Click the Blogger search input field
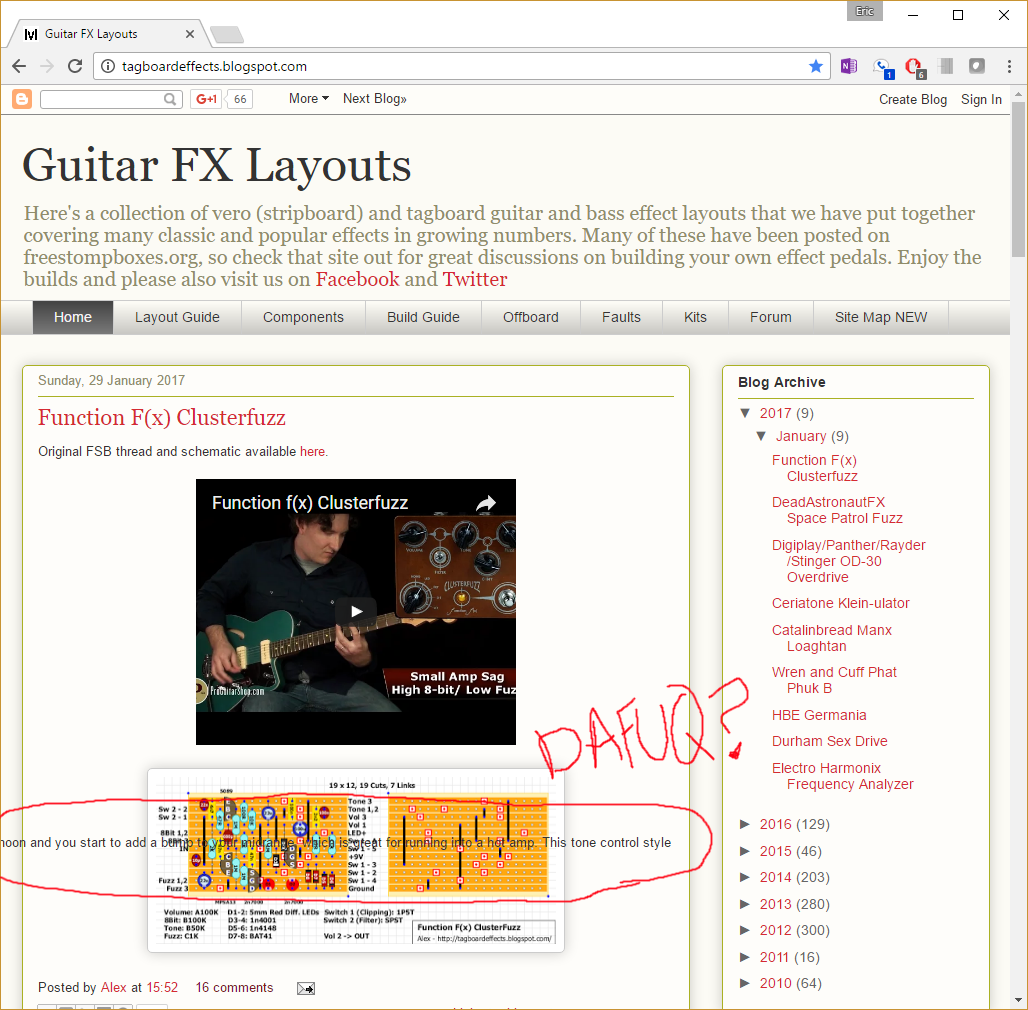This screenshot has width=1028, height=1010. click(102, 99)
